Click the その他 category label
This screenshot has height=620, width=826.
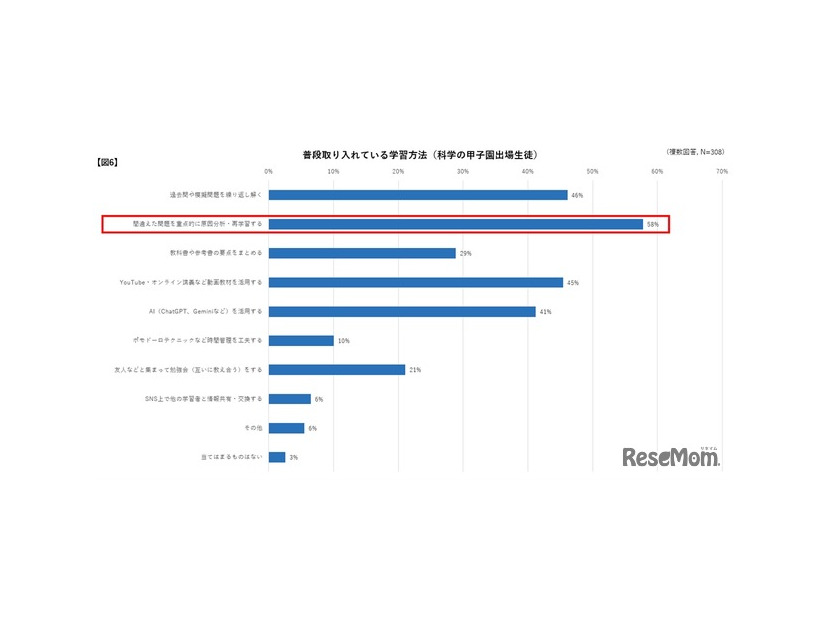tap(252, 426)
